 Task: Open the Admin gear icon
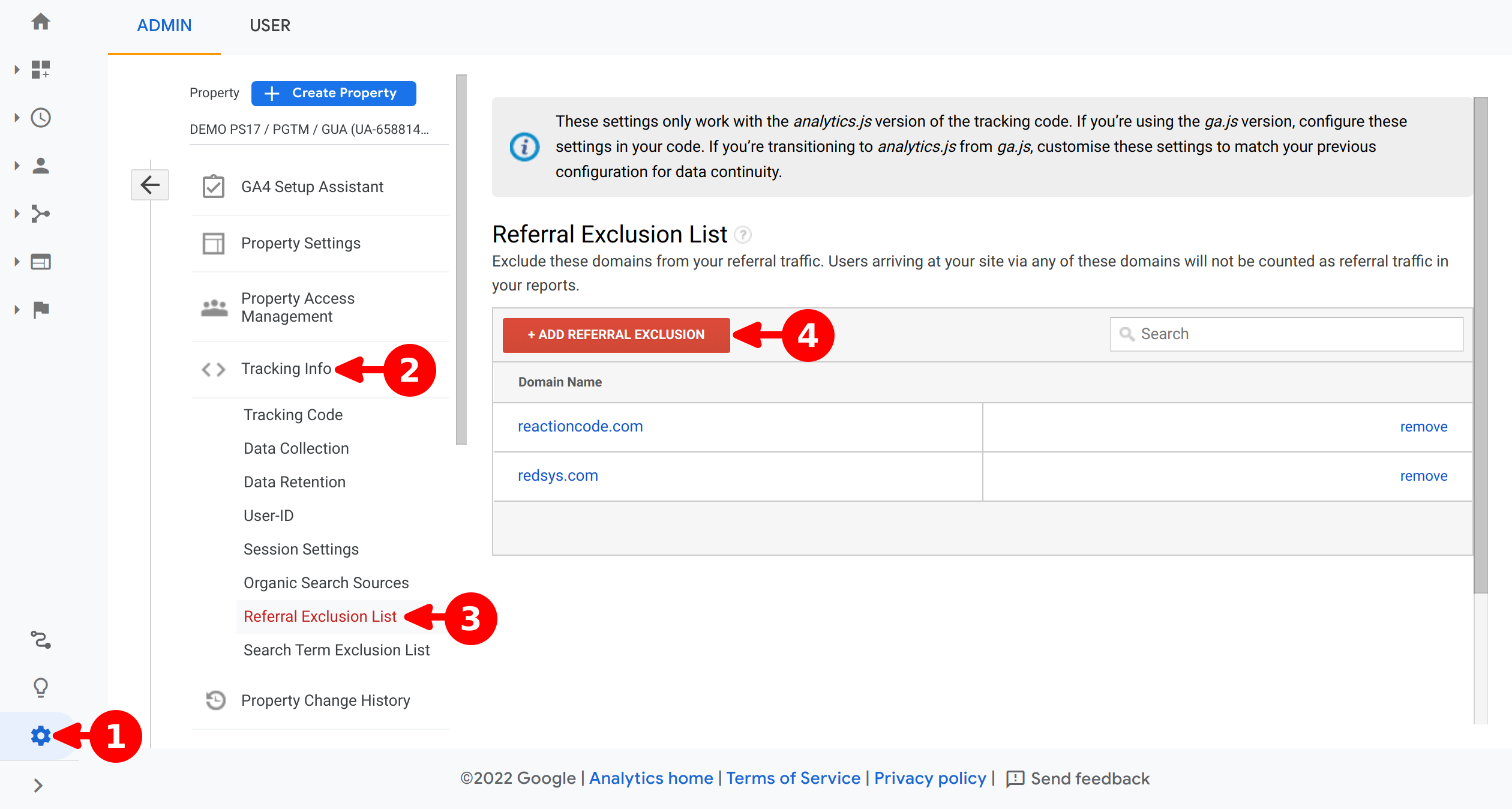(40, 736)
